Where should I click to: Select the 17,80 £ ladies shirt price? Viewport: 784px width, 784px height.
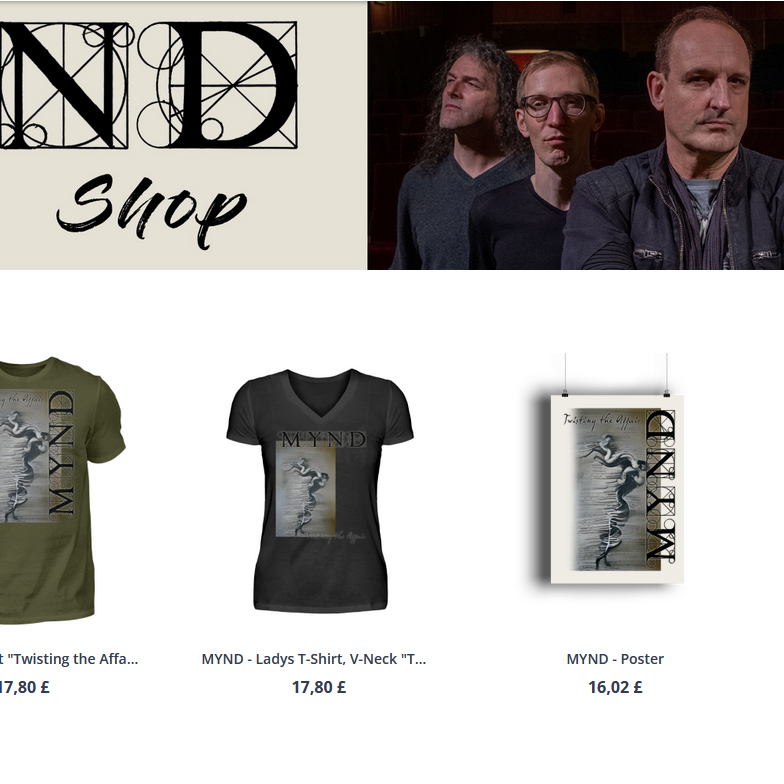click(319, 687)
